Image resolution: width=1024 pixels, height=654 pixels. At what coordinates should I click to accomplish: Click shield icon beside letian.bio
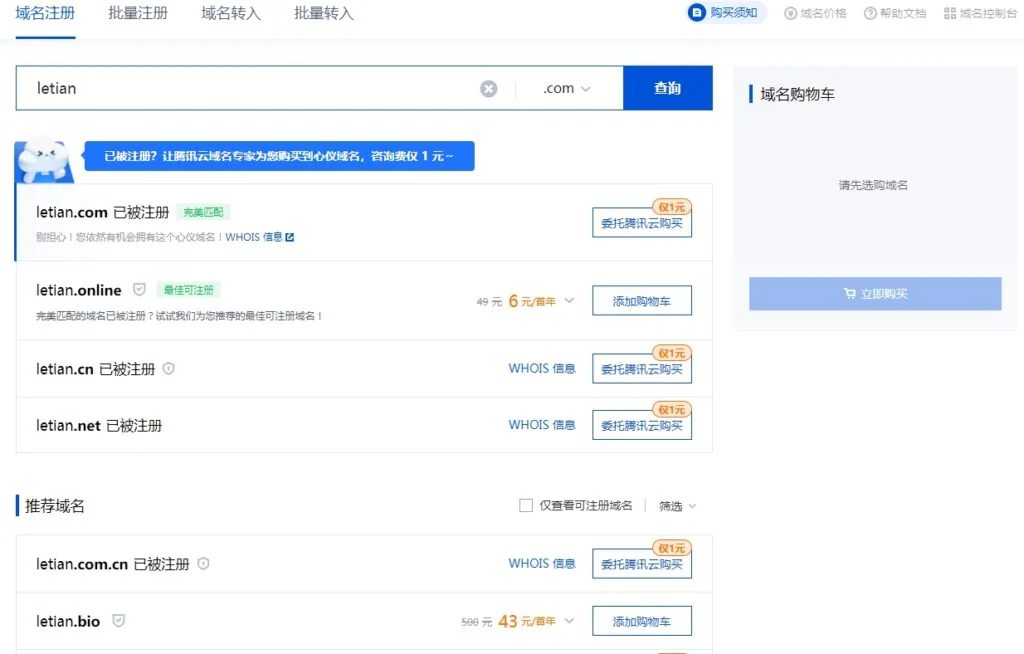pos(118,620)
